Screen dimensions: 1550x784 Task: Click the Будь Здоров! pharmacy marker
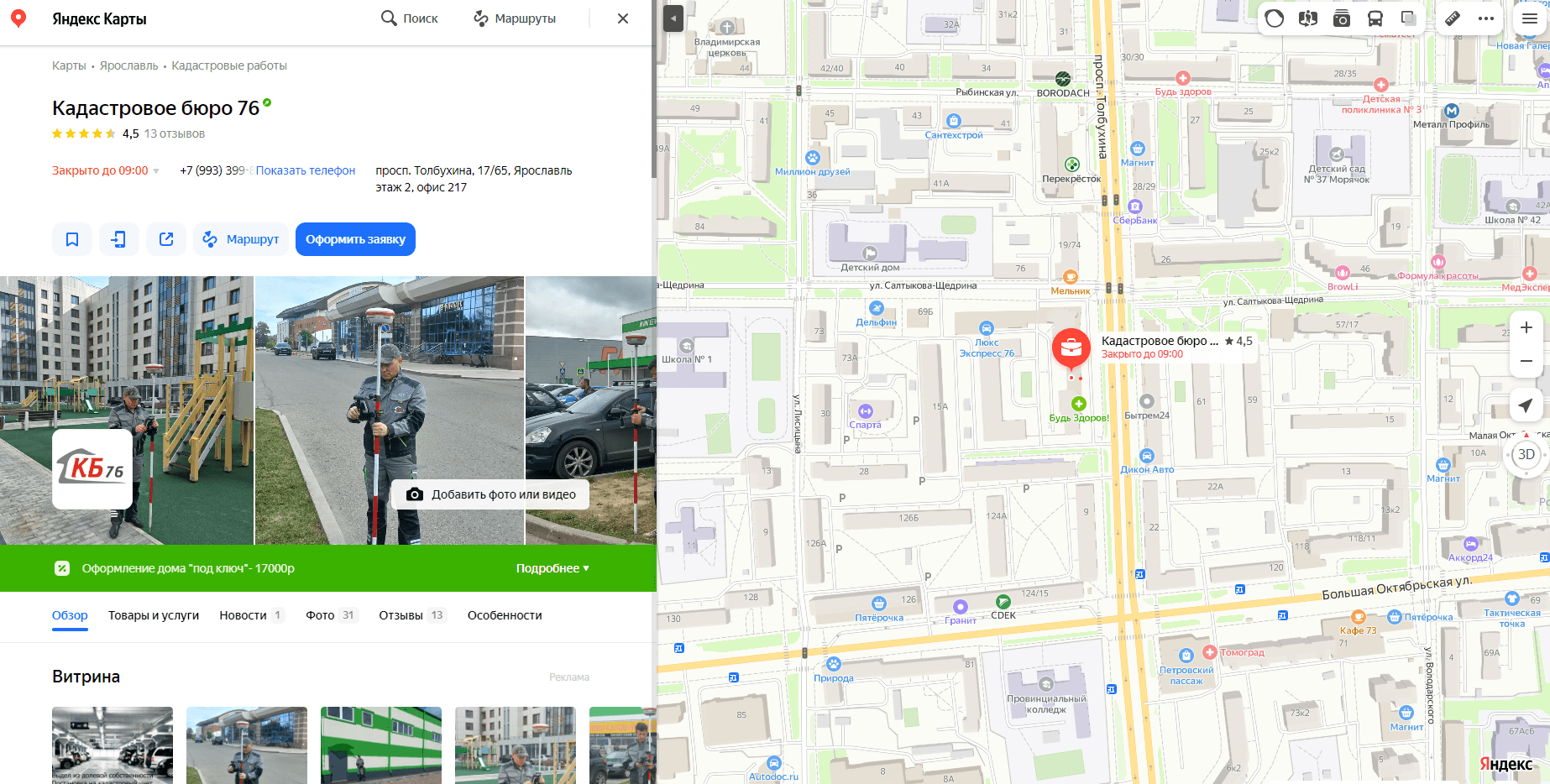pos(1079,404)
